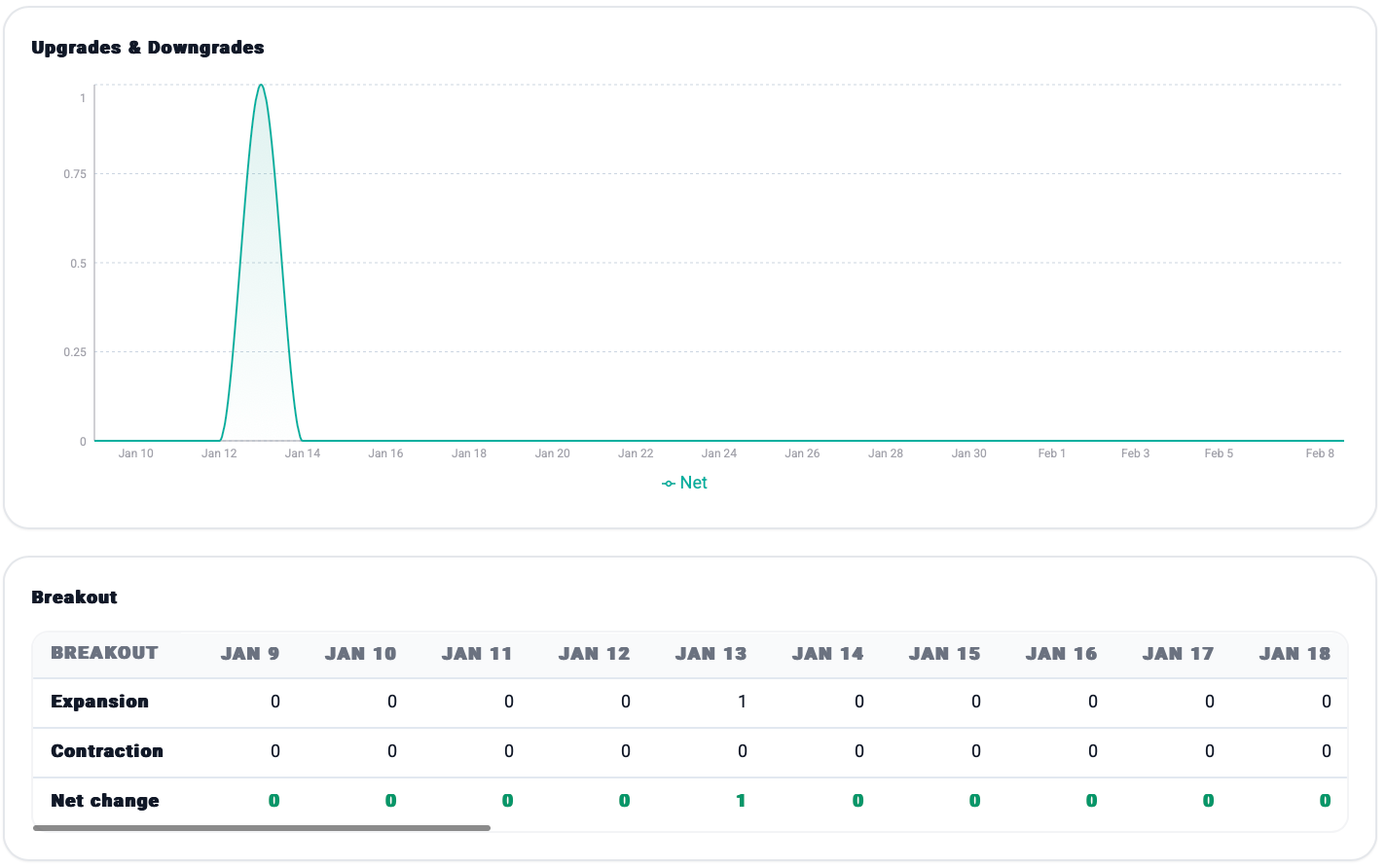1386x868 pixels.
Task: Select the Expansion row label
Action: (99, 702)
